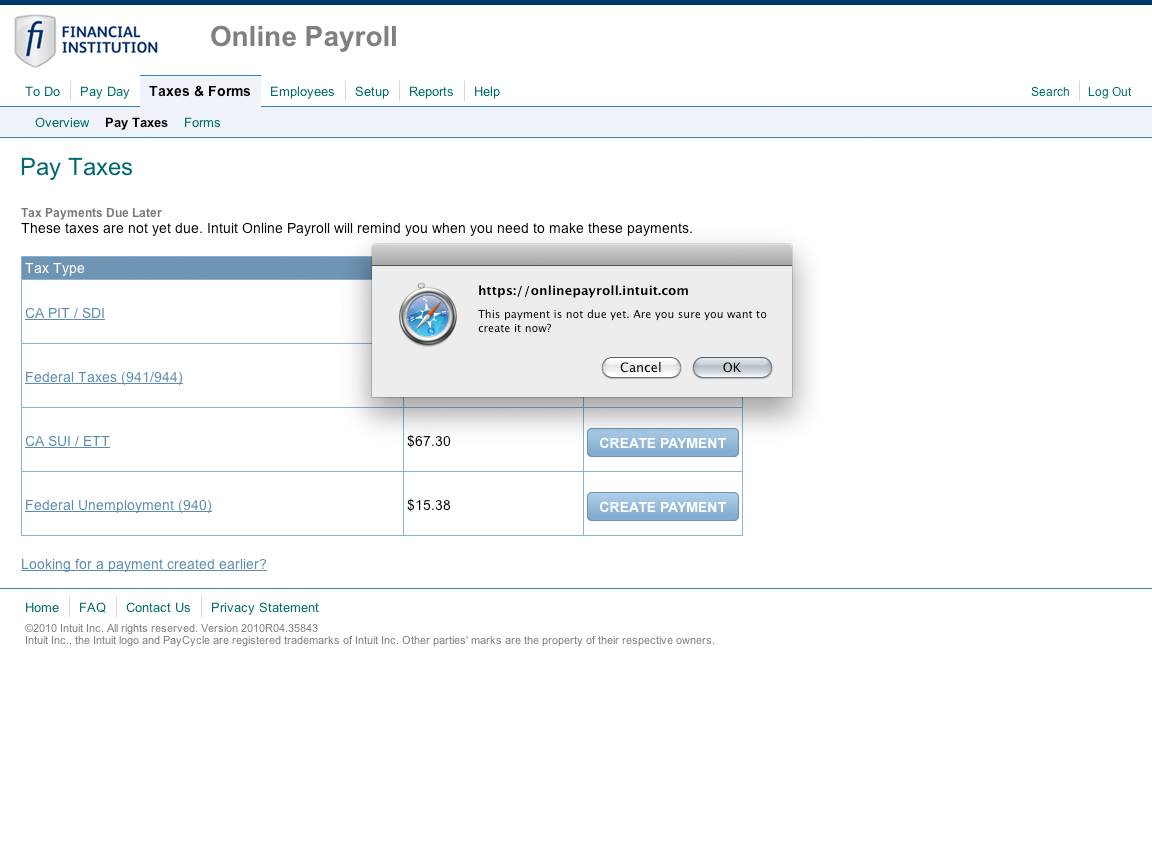1152x863 pixels.
Task: Open the Help tab
Action: [x=487, y=92]
